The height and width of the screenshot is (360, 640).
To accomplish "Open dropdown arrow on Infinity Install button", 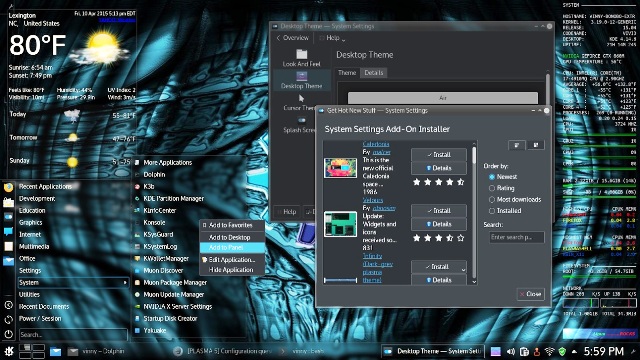I will click(x=463, y=269).
